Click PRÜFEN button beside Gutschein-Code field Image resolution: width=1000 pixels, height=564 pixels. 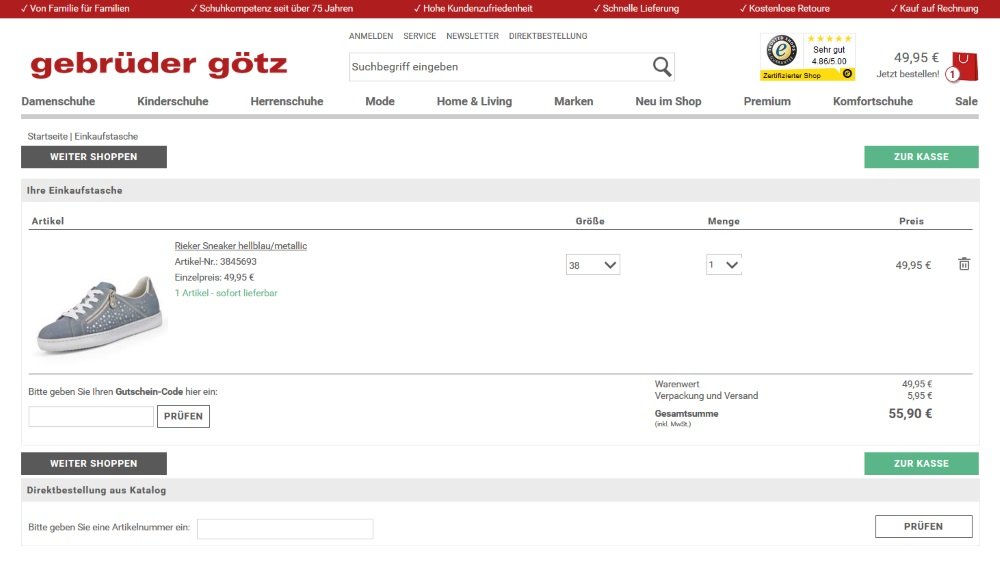[183, 416]
